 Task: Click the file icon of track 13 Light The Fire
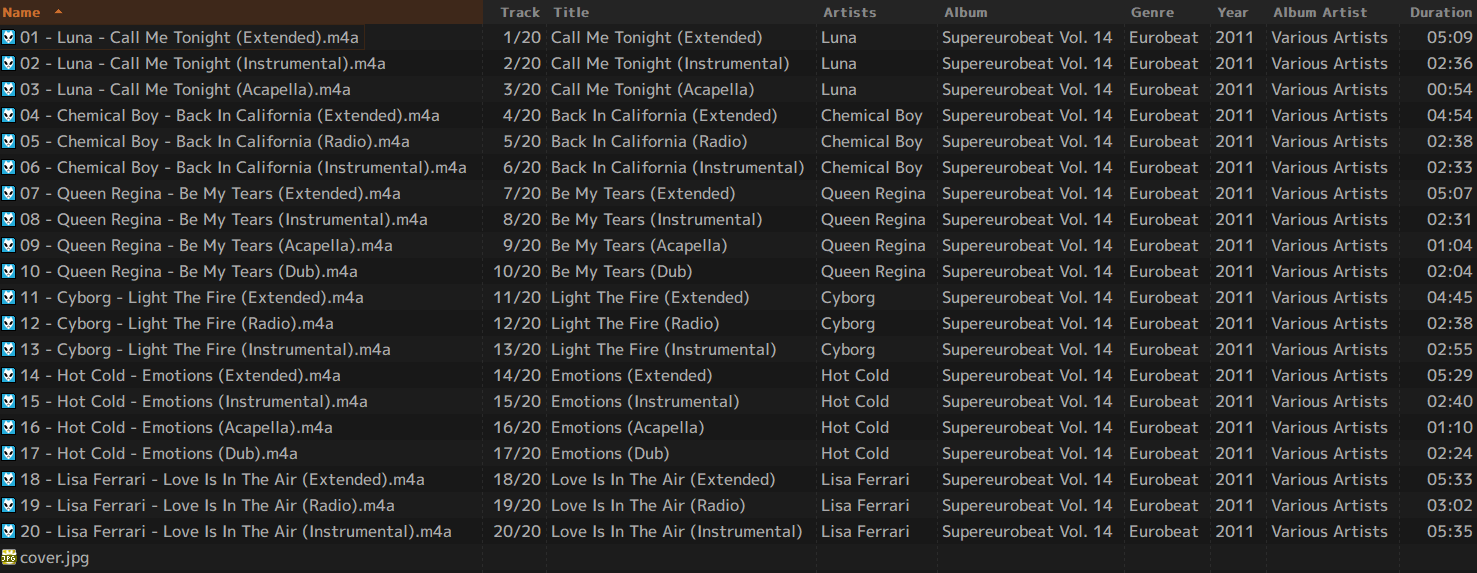[x=9, y=350]
